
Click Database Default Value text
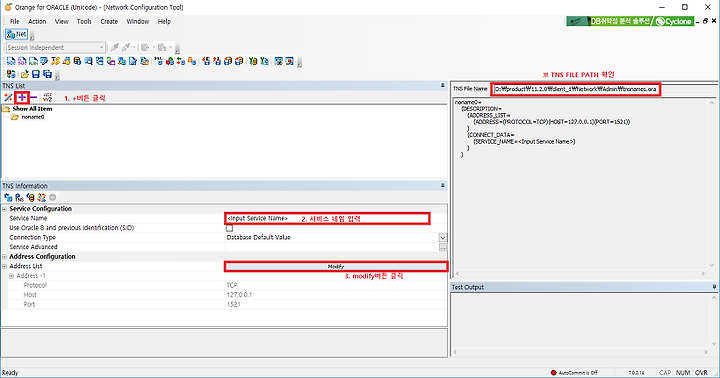(x=259, y=237)
